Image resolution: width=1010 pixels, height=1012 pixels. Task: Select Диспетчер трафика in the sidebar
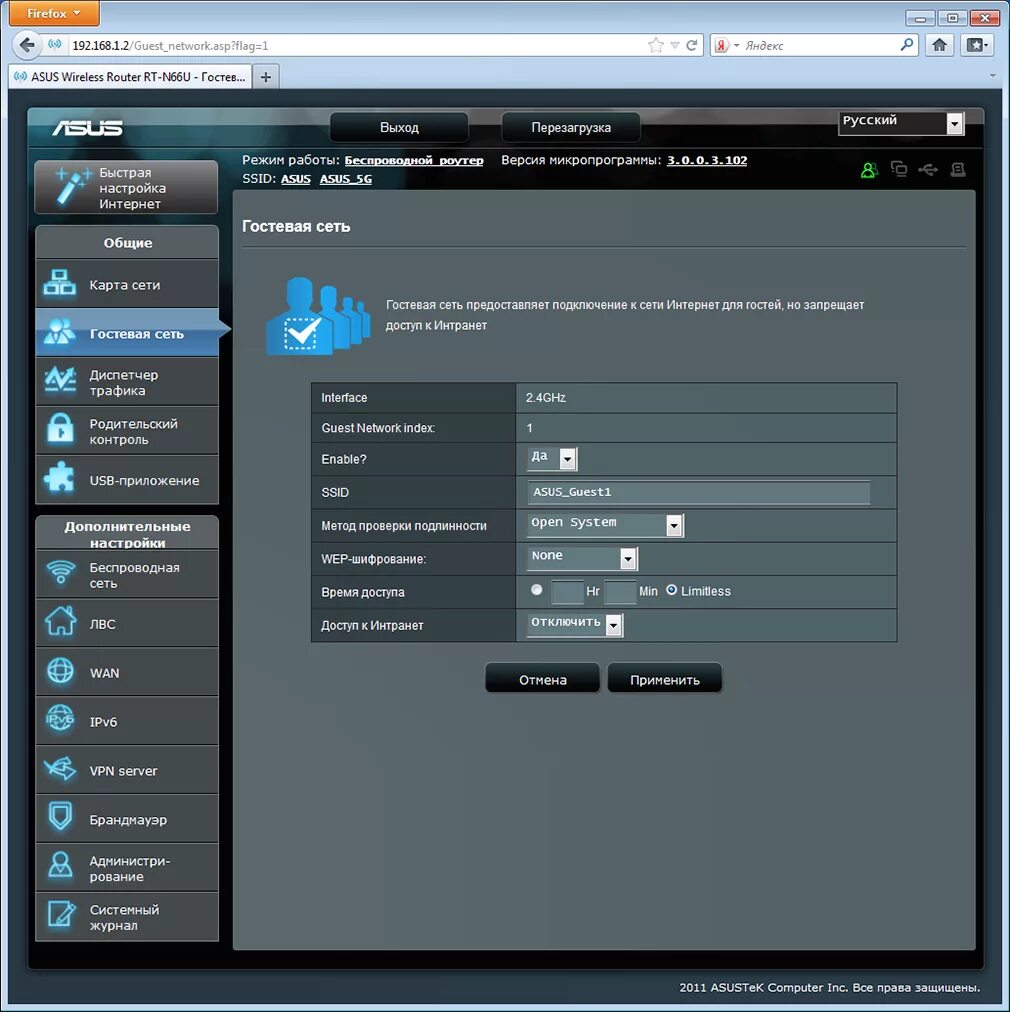coord(127,382)
